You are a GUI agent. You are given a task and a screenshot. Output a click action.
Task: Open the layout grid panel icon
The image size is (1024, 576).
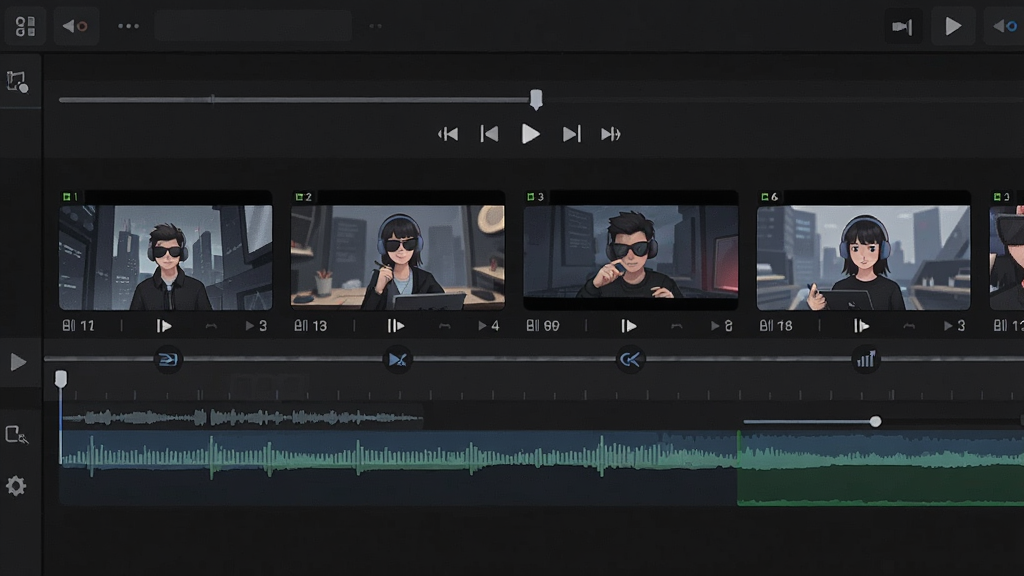point(25,27)
